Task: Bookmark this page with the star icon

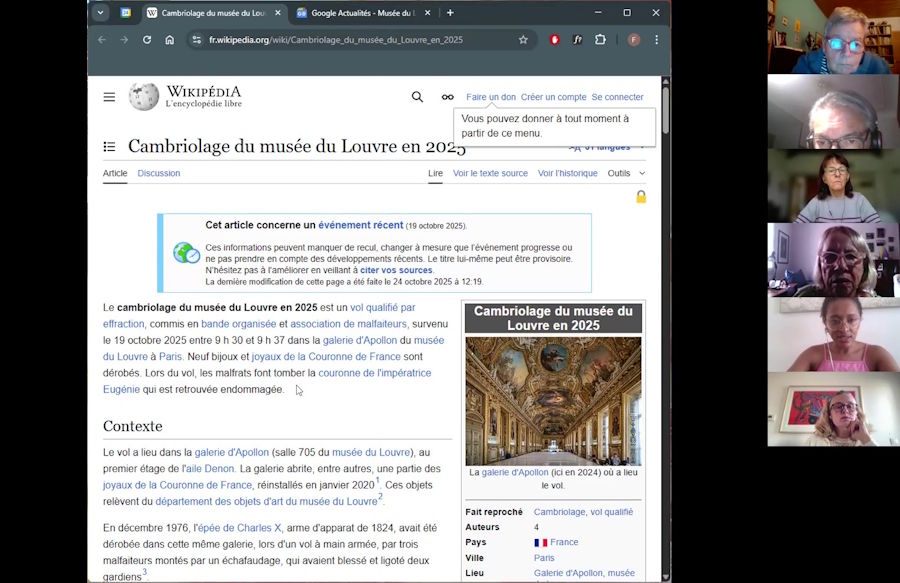Action: [x=523, y=40]
